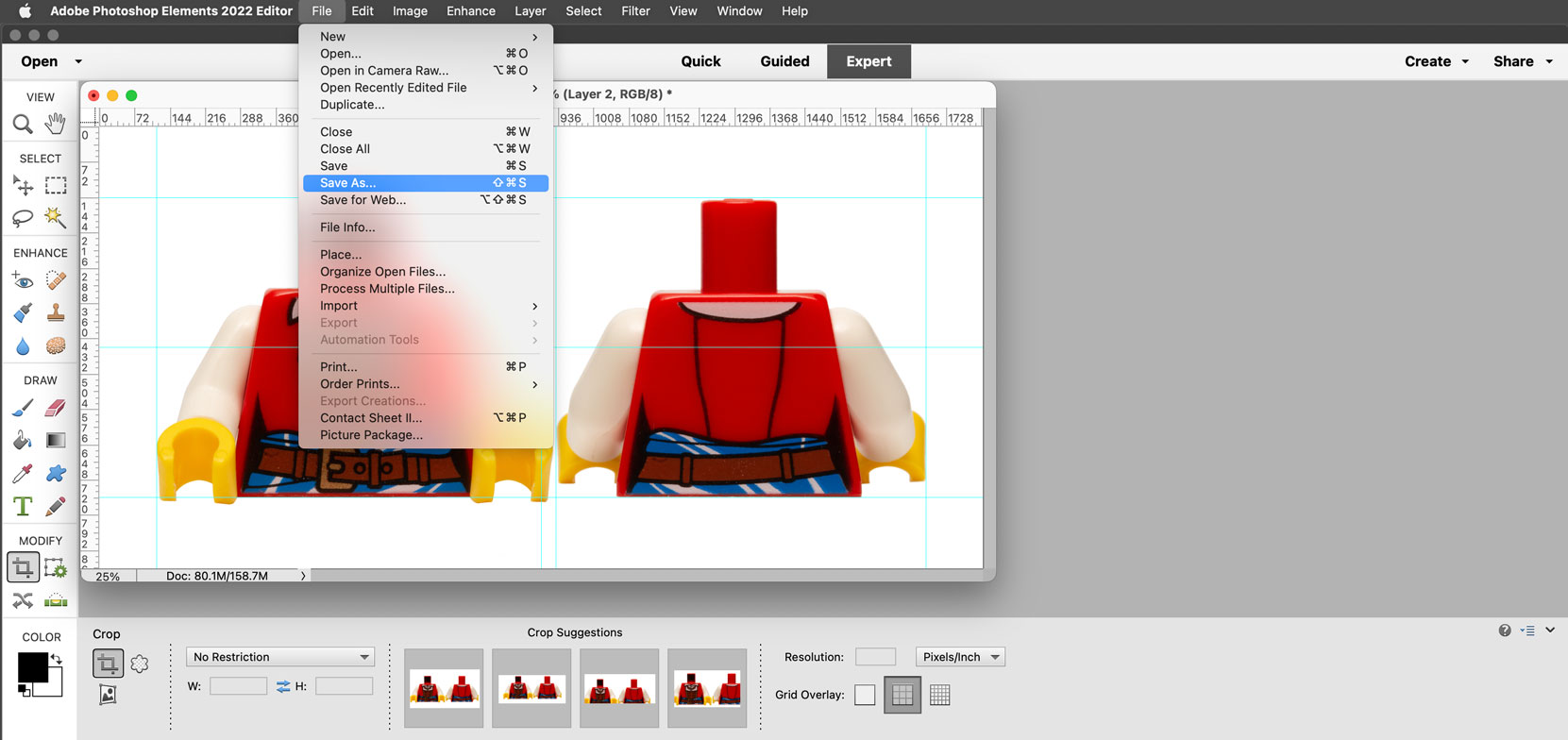Select the Rectangular Marquee tool

[x=56, y=185]
